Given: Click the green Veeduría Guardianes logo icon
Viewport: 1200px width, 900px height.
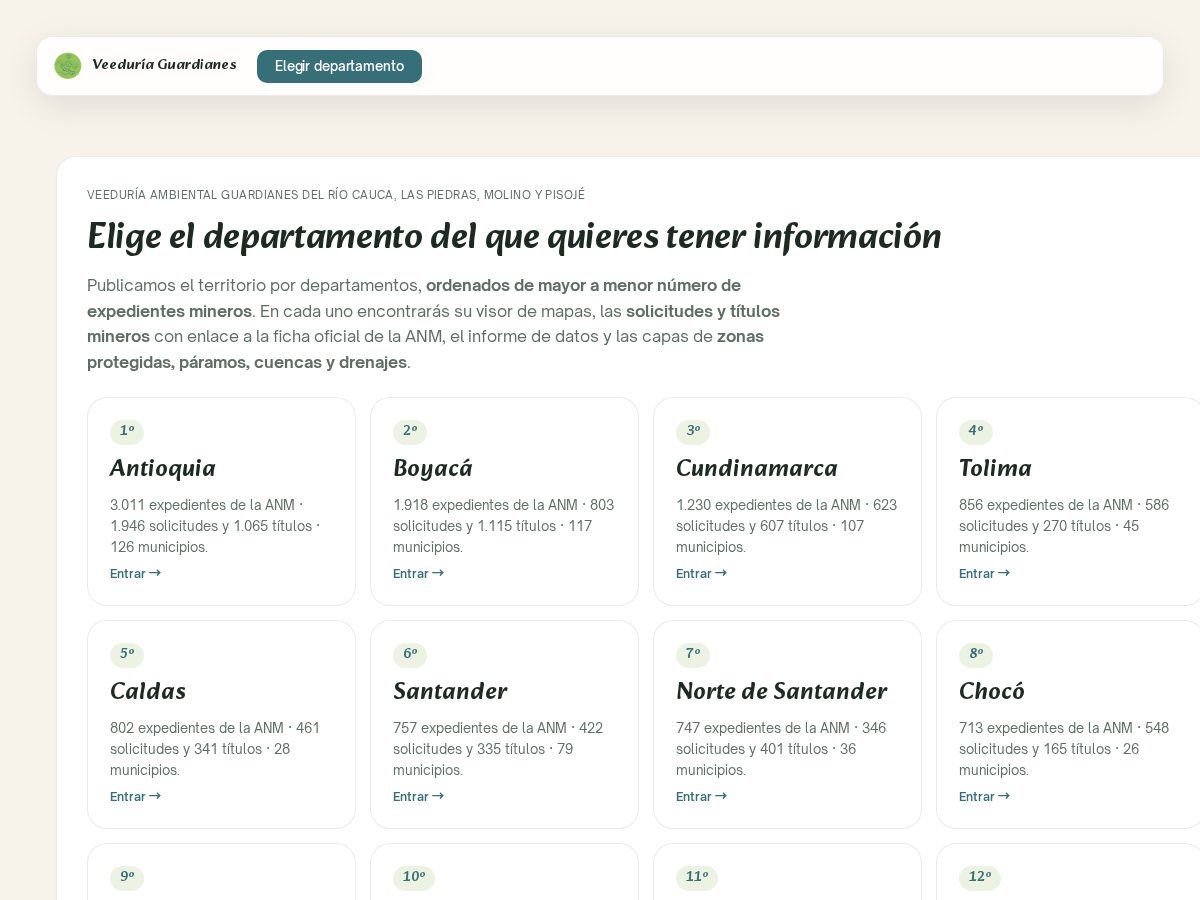Looking at the screenshot, I should (x=68, y=66).
